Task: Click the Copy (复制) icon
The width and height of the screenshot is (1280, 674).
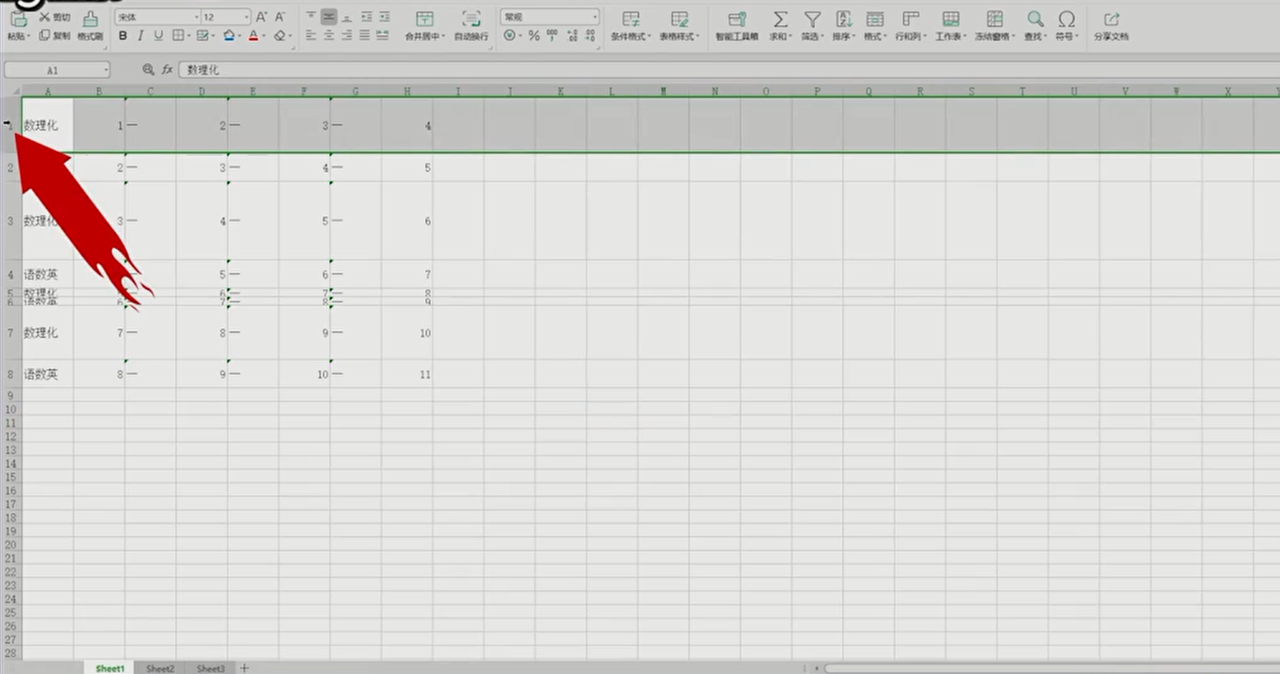Action: [x=45, y=35]
